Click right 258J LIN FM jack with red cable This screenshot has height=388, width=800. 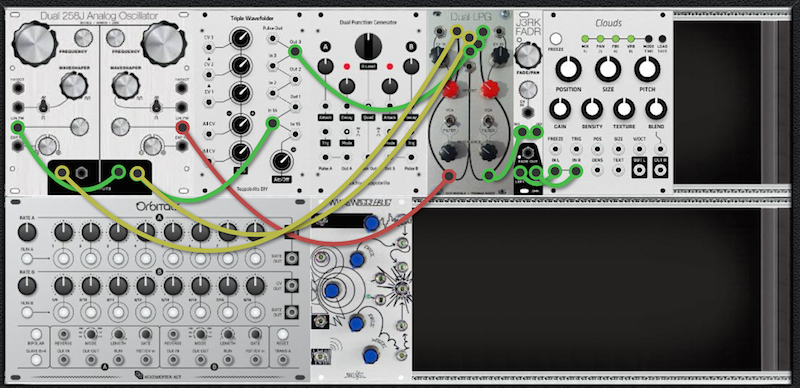click(182, 127)
